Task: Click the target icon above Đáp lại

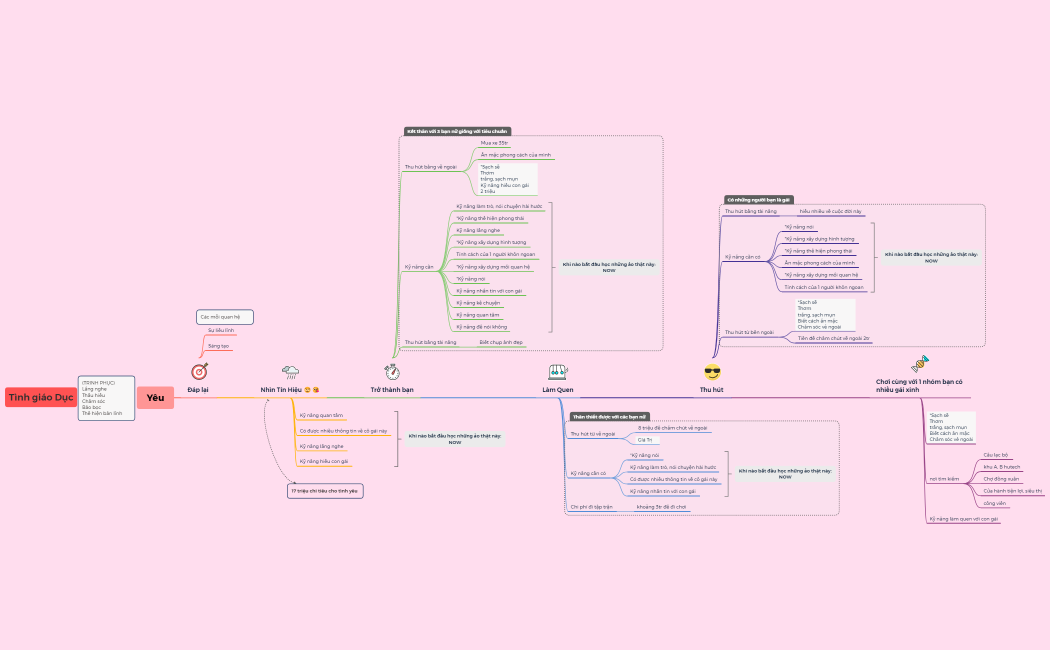Action: [200, 372]
